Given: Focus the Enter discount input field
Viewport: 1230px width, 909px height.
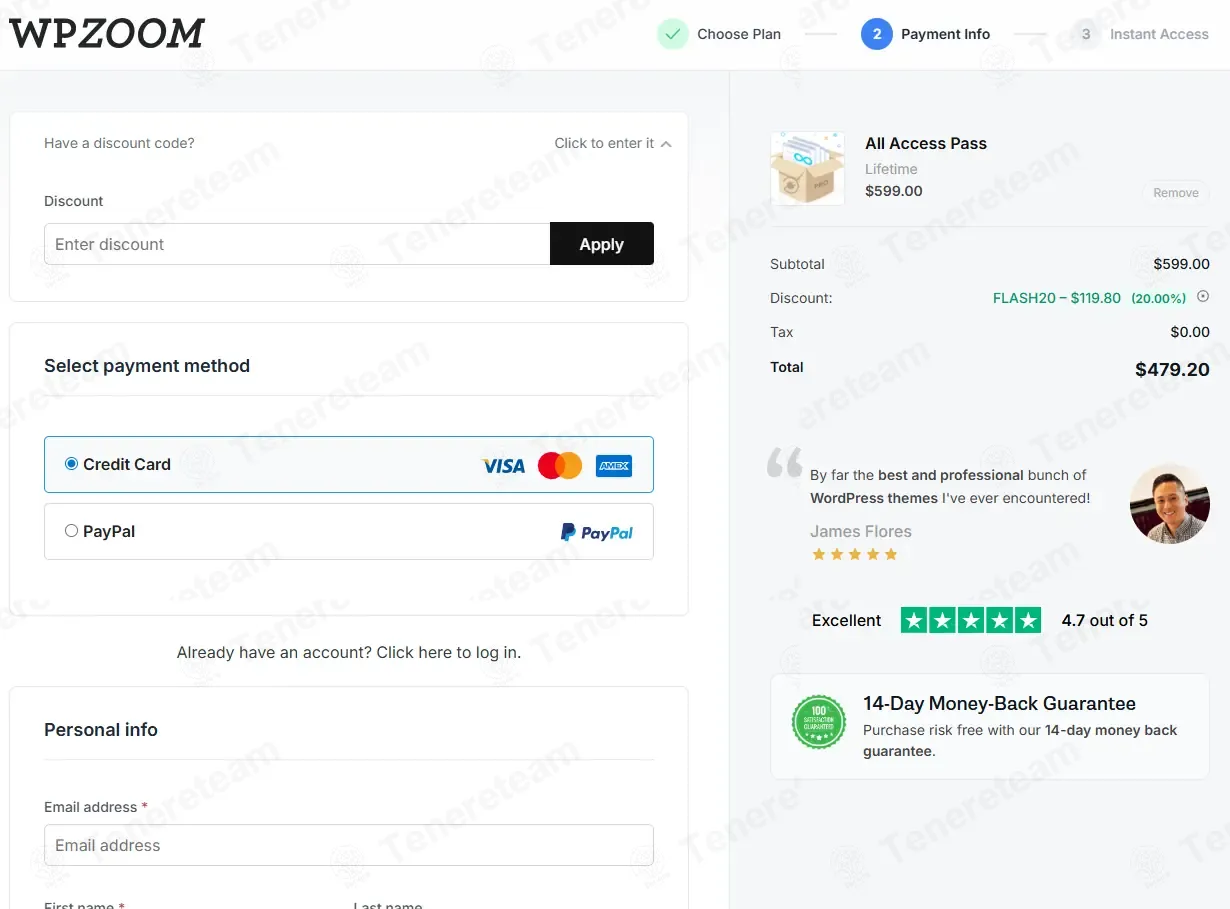Looking at the screenshot, I should pos(297,244).
